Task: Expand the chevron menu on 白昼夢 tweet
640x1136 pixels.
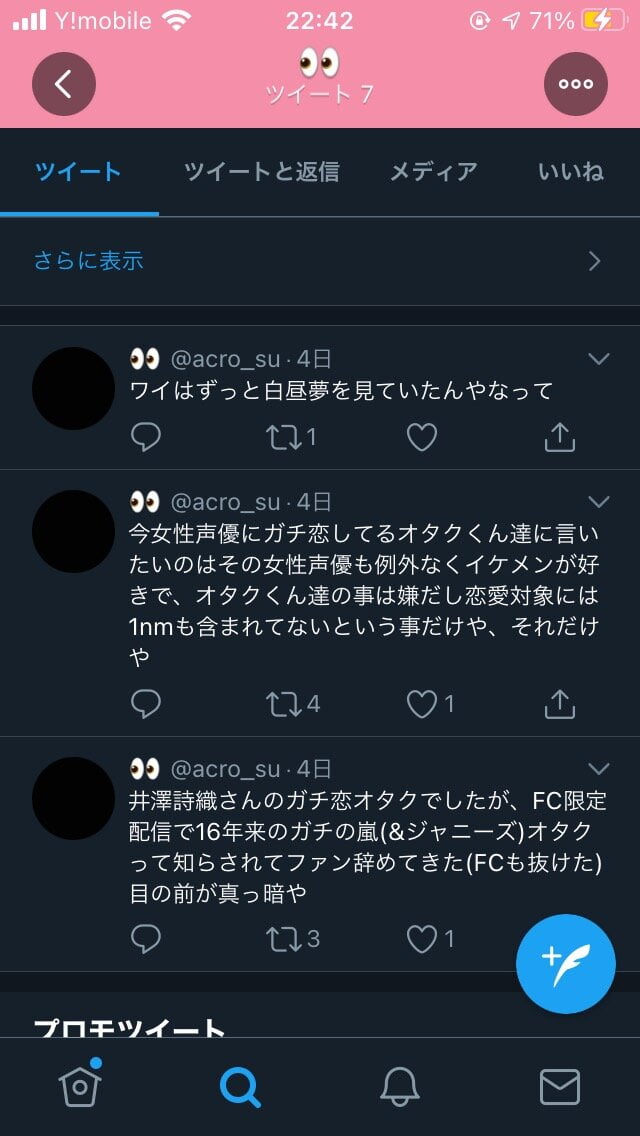Action: coord(599,359)
